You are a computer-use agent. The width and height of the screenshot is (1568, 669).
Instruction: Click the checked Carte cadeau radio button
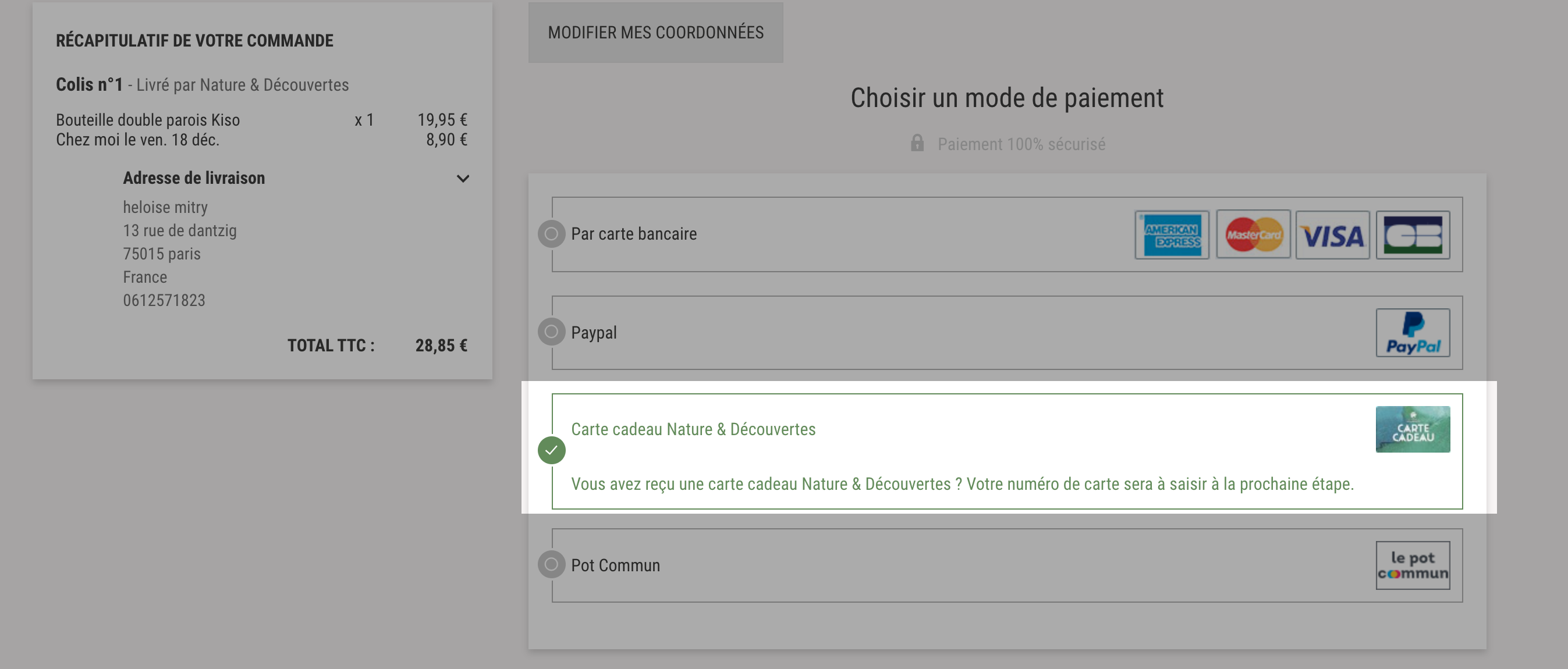tap(552, 451)
